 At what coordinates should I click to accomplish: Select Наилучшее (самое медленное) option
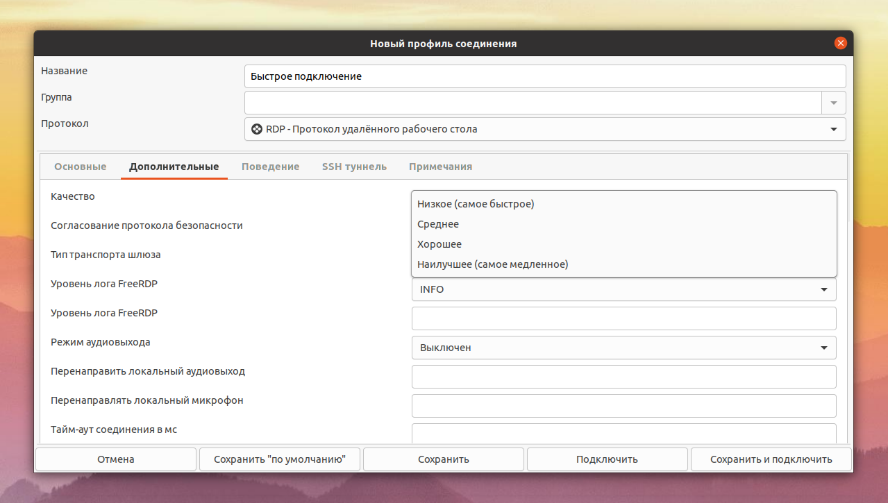pos(624,265)
